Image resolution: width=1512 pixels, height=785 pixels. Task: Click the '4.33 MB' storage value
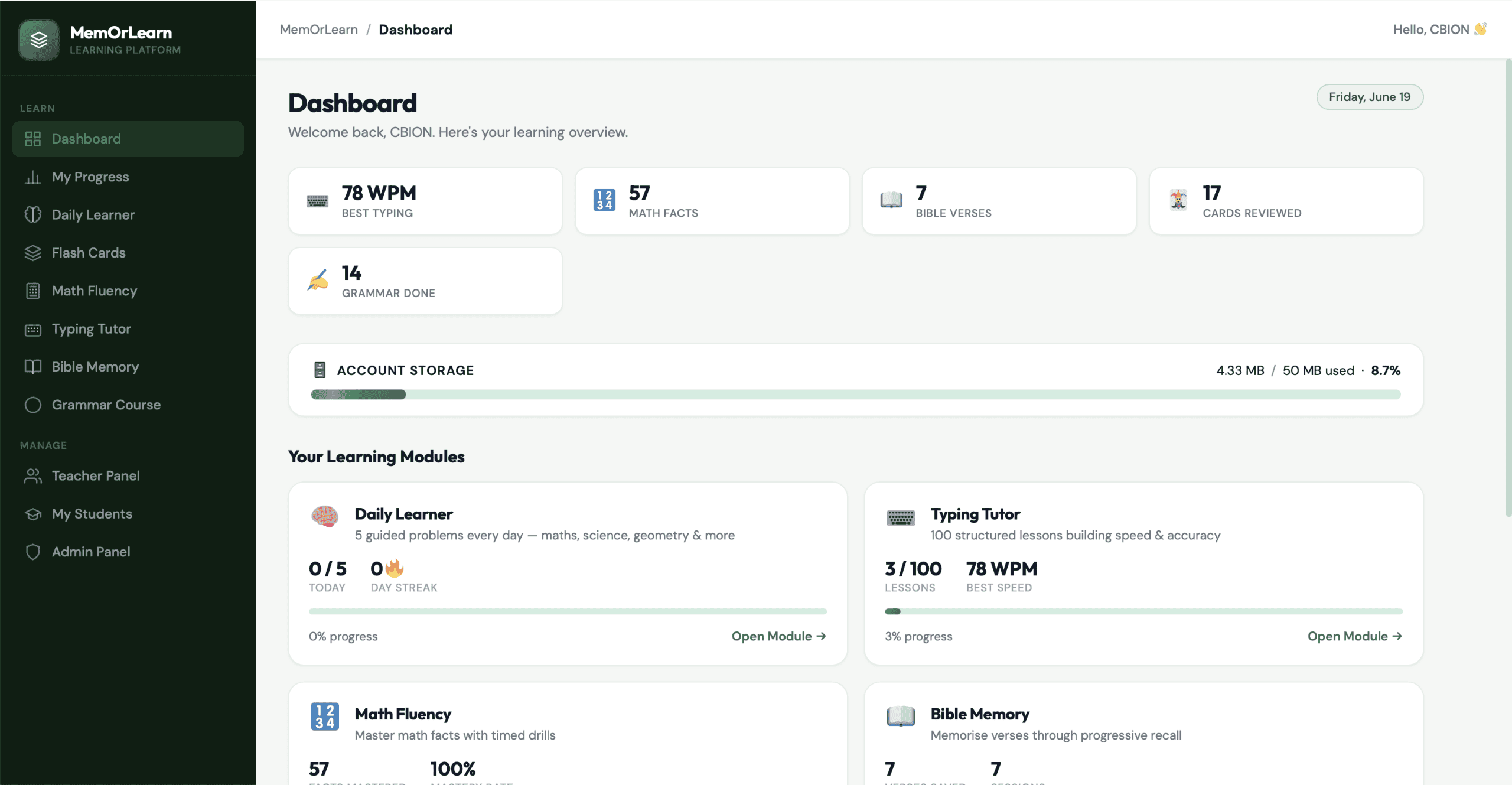[1240, 370]
